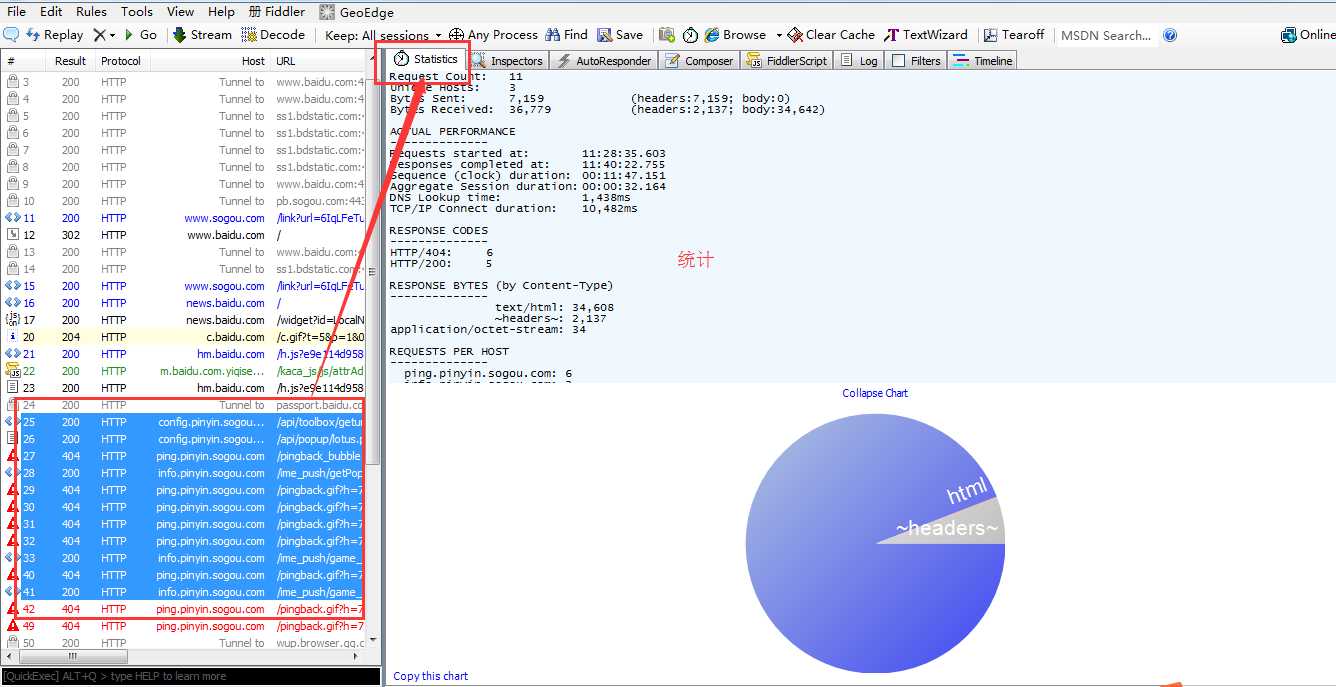This screenshot has width=1336, height=687.
Task: Save sessions with Save button
Action: click(620, 35)
